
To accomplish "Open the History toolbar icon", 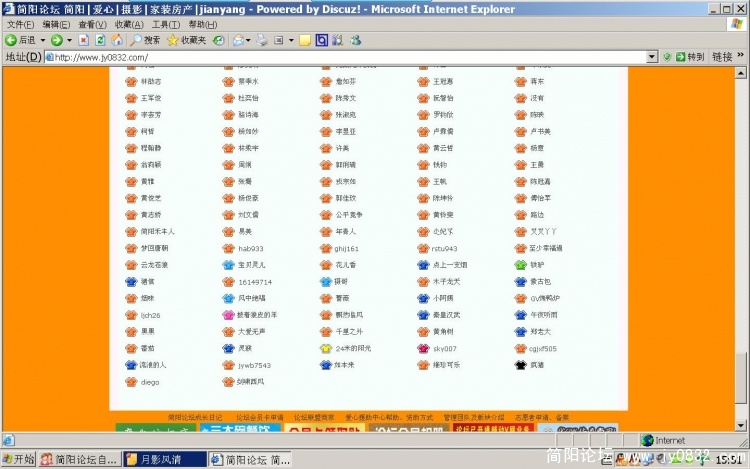I will (x=219, y=40).
